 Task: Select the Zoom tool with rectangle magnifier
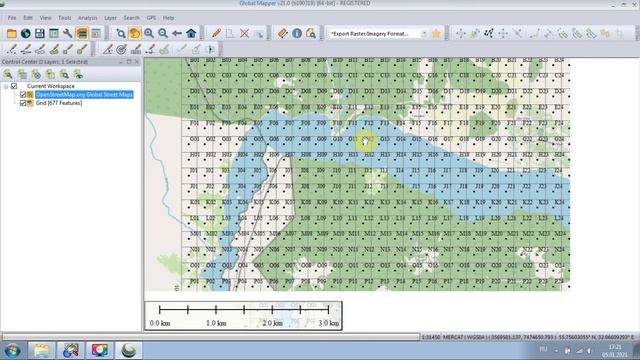coord(121,33)
